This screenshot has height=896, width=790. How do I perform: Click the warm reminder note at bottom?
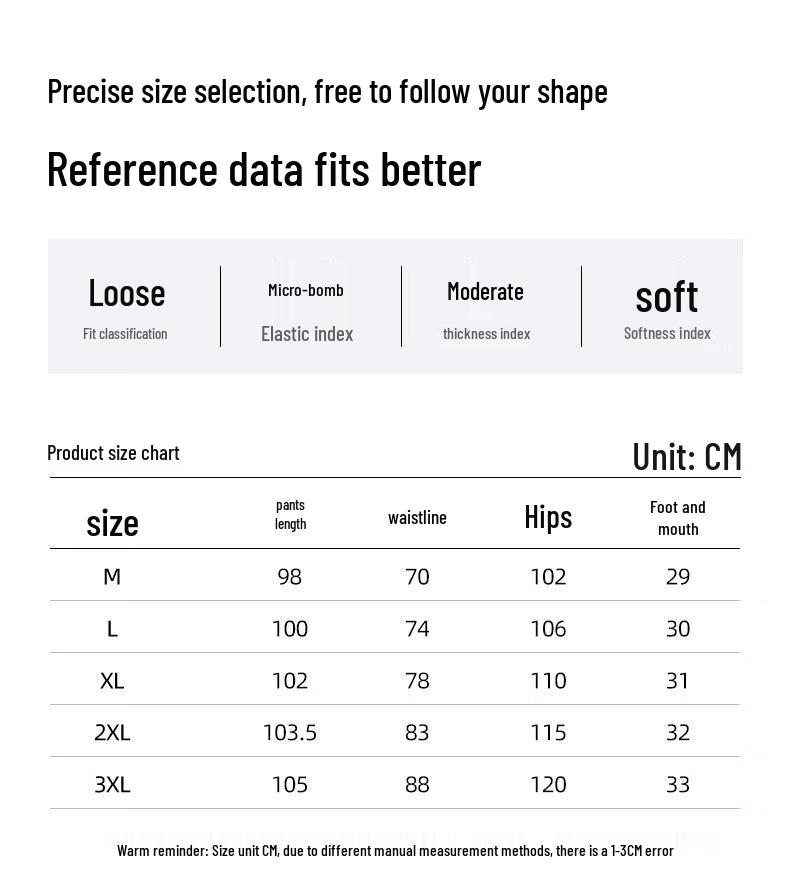coord(395,851)
